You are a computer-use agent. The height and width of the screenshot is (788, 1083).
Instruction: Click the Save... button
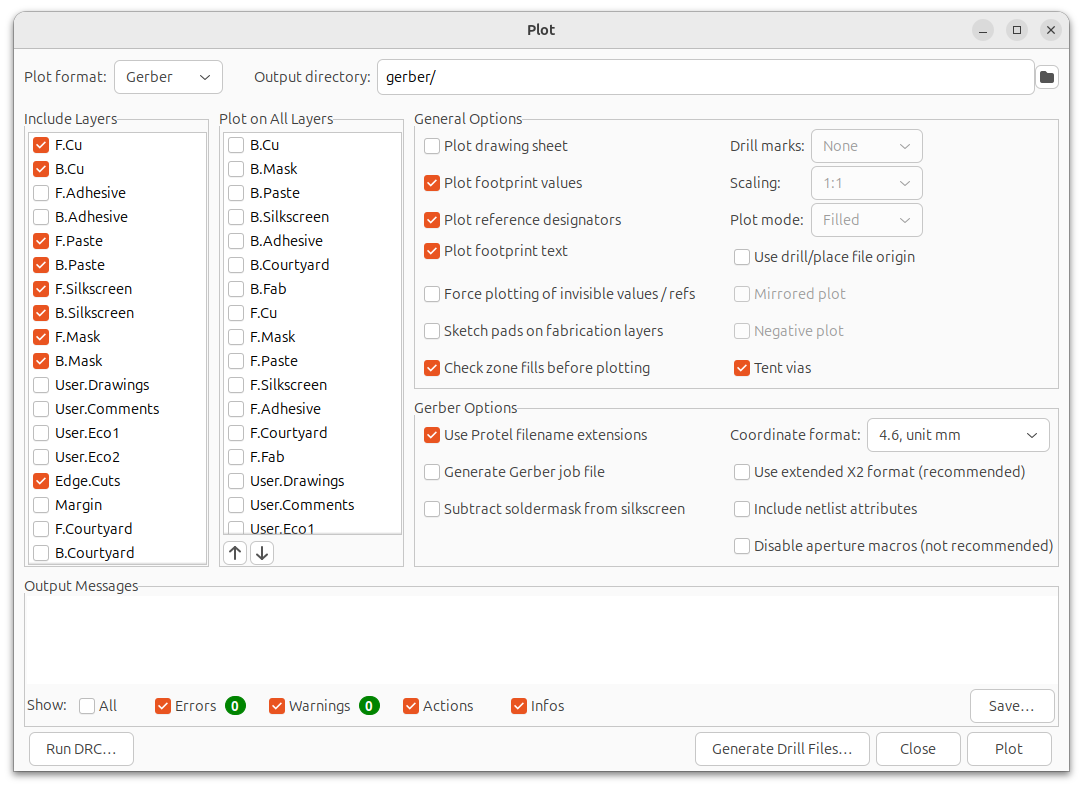[1011, 706]
